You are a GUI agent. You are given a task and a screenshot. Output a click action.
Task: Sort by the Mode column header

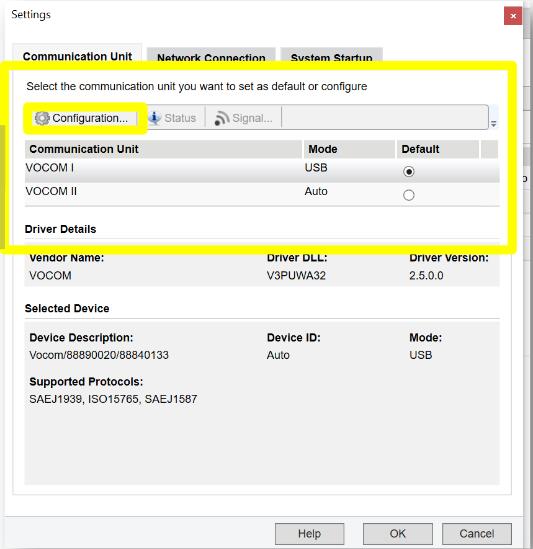(349, 150)
